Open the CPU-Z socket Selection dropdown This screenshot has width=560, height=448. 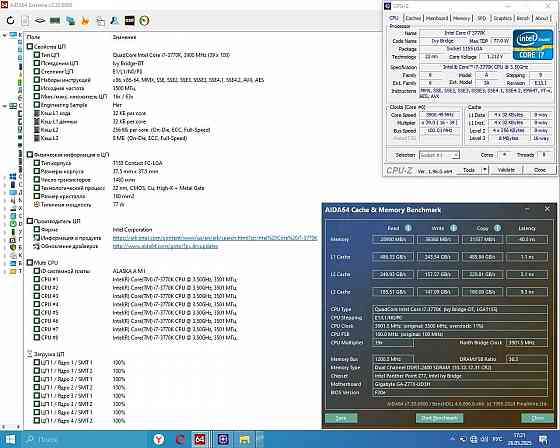439,155
